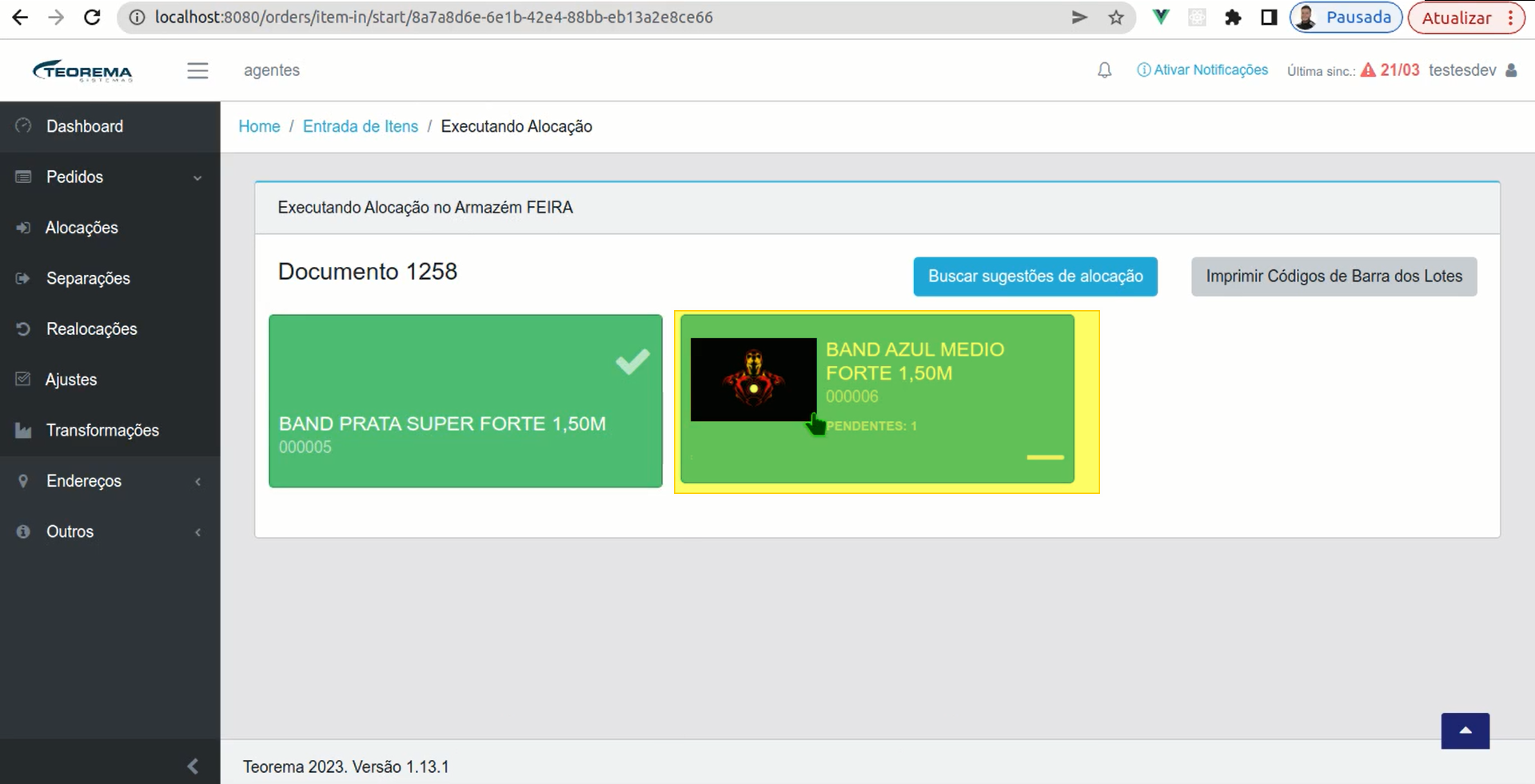
Task: Click the Outros info icon
Action: (23, 531)
